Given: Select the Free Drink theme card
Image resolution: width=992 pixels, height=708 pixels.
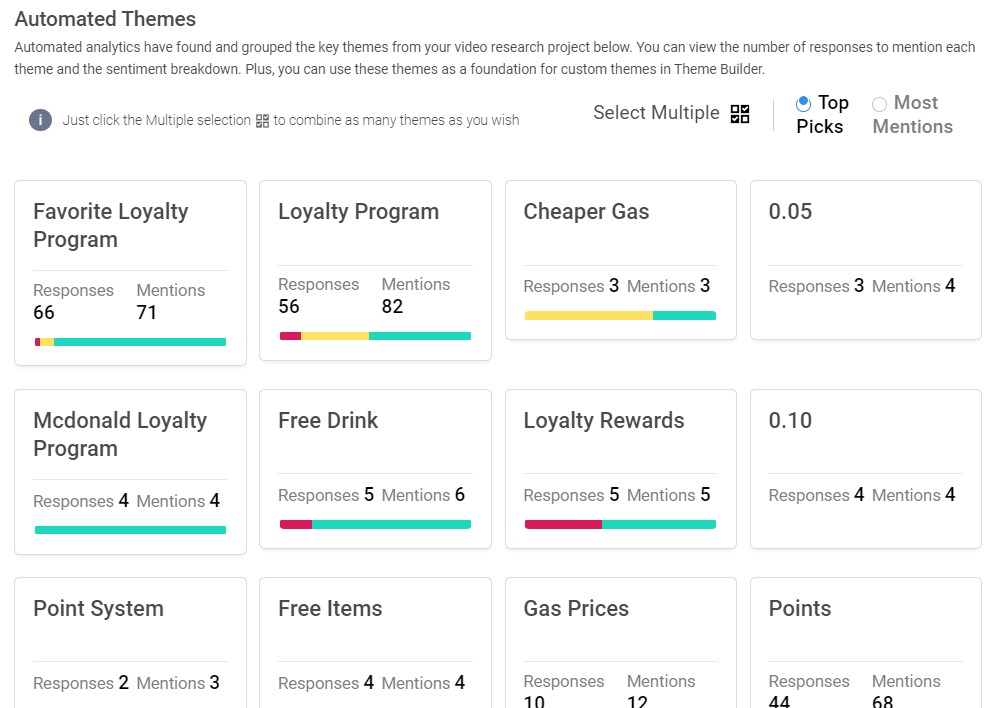Looking at the screenshot, I should pyautogui.click(x=375, y=469).
